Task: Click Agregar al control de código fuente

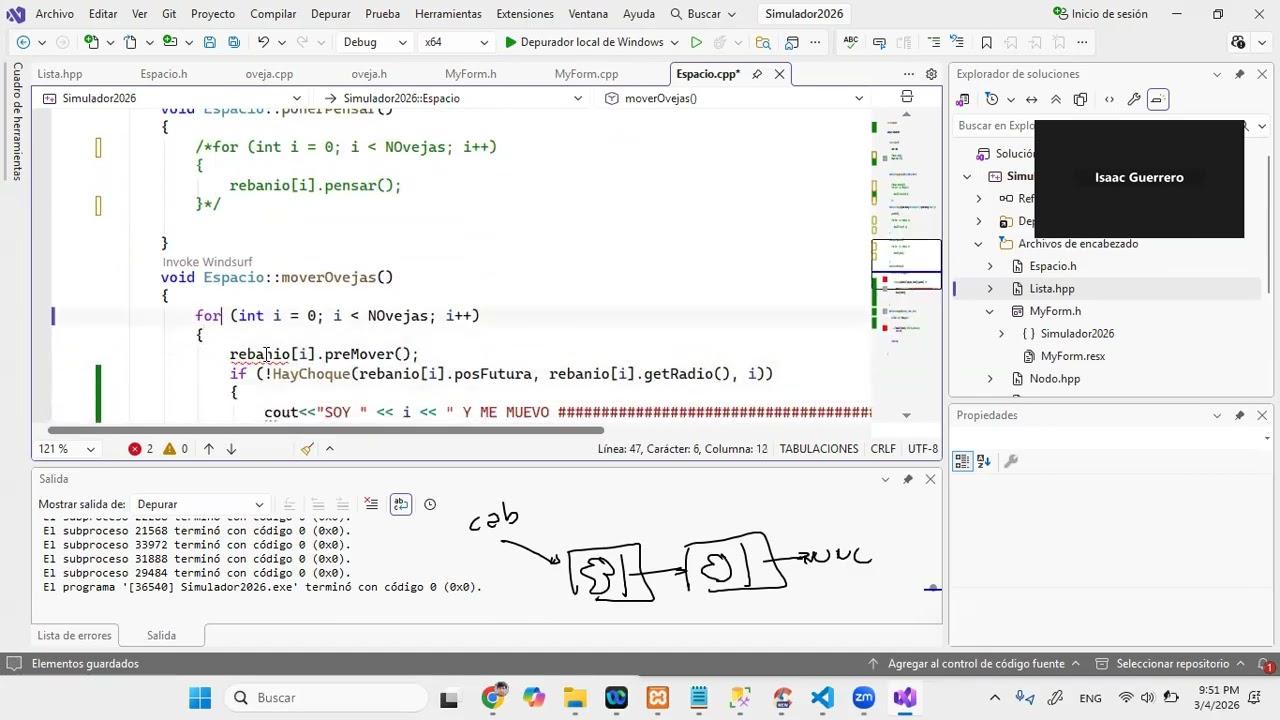Action: (975, 664)
